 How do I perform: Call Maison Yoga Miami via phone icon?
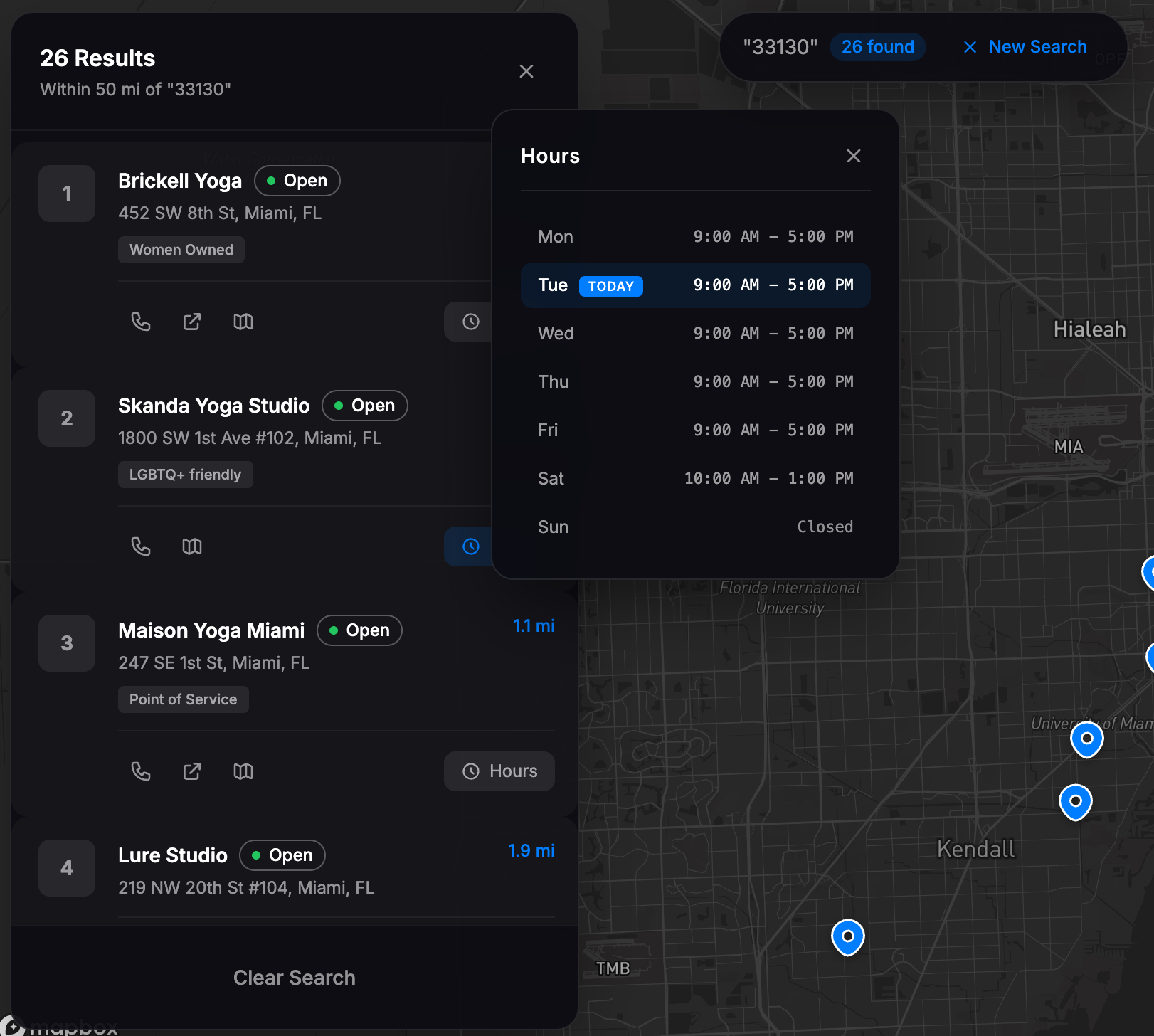click(x=141, y=772)
